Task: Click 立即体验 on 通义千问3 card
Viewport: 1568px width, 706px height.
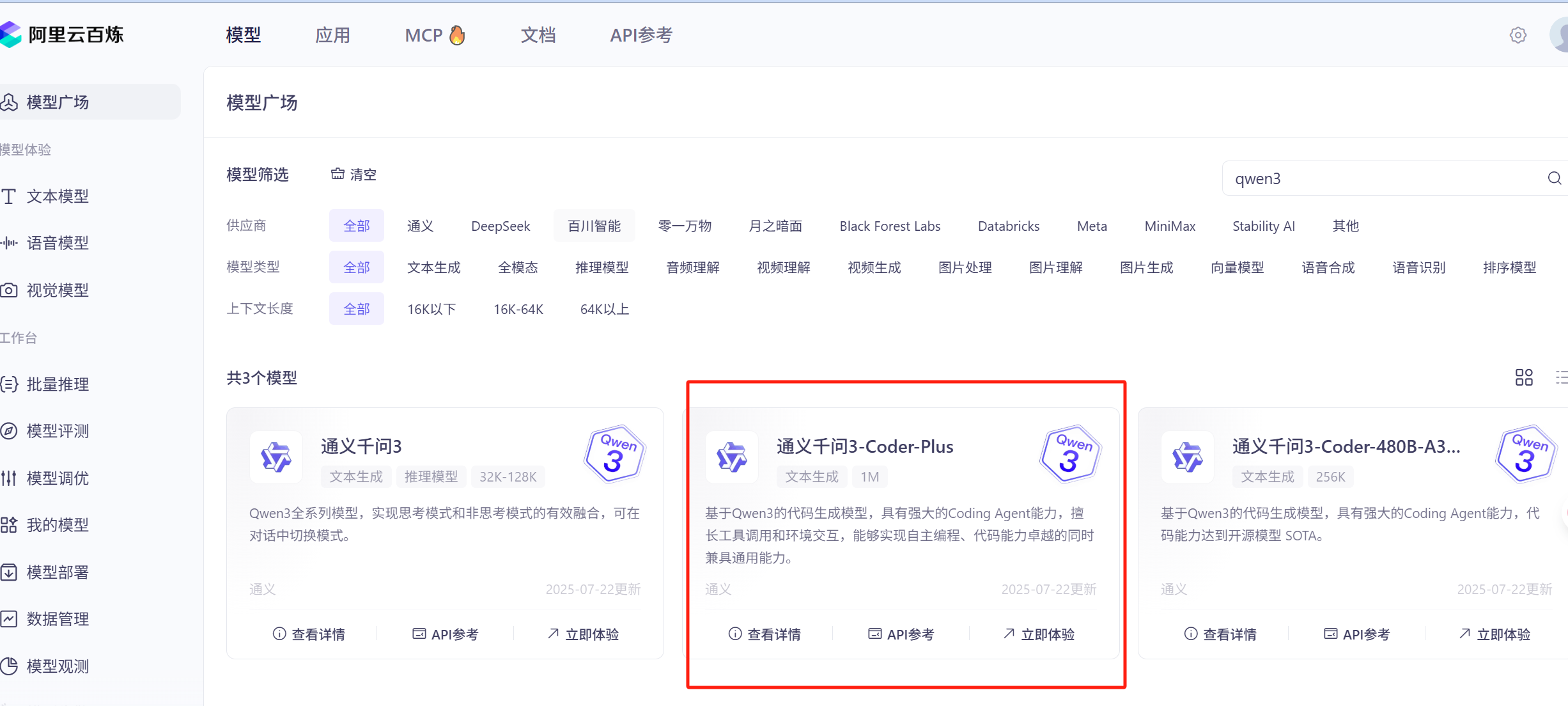Action: click(x=583, y=634)
